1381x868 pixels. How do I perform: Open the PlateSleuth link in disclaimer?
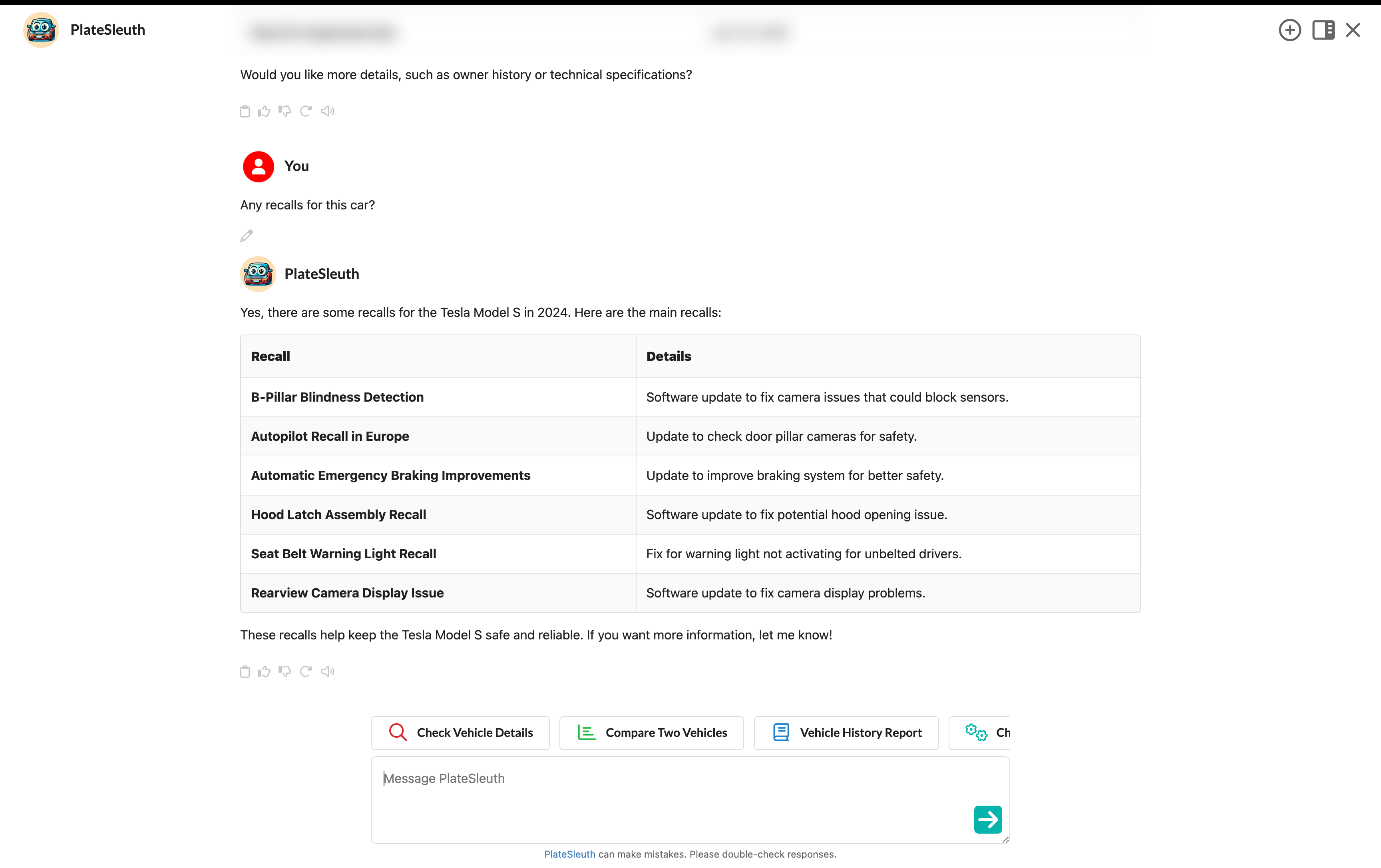[x=569, y=854]
